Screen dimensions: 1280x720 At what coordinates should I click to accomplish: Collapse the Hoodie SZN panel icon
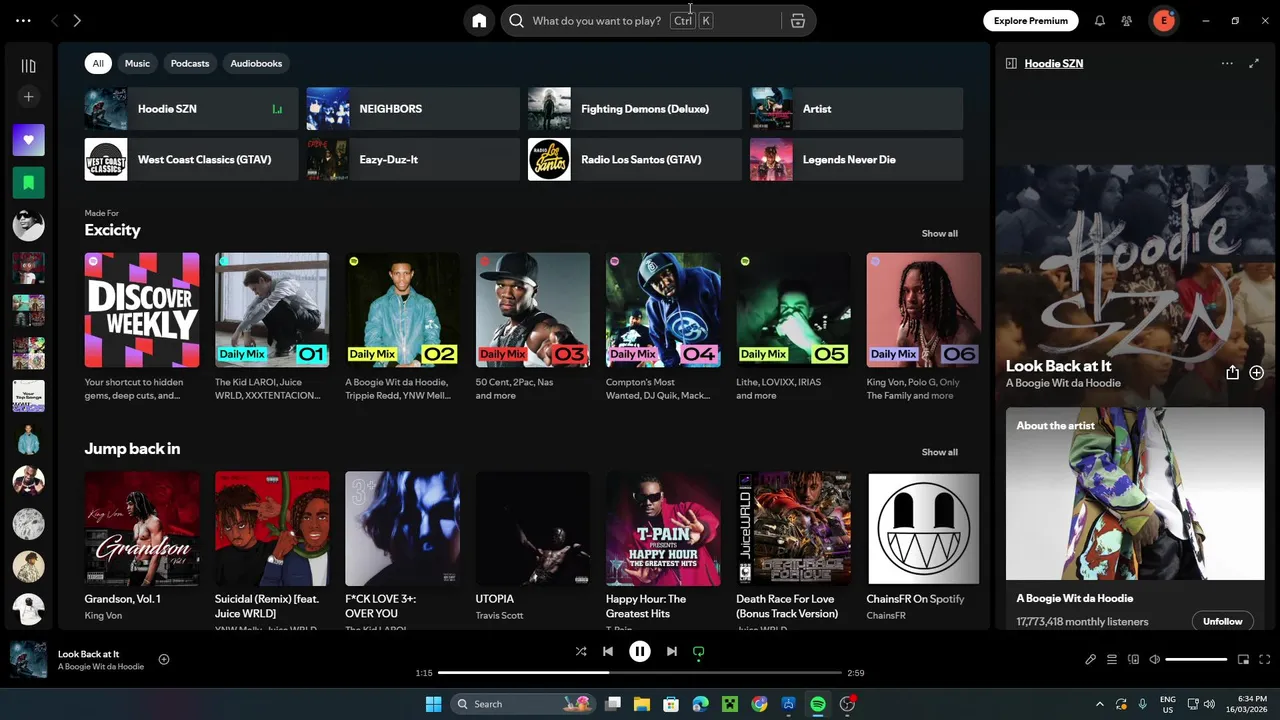[1011, 63]
